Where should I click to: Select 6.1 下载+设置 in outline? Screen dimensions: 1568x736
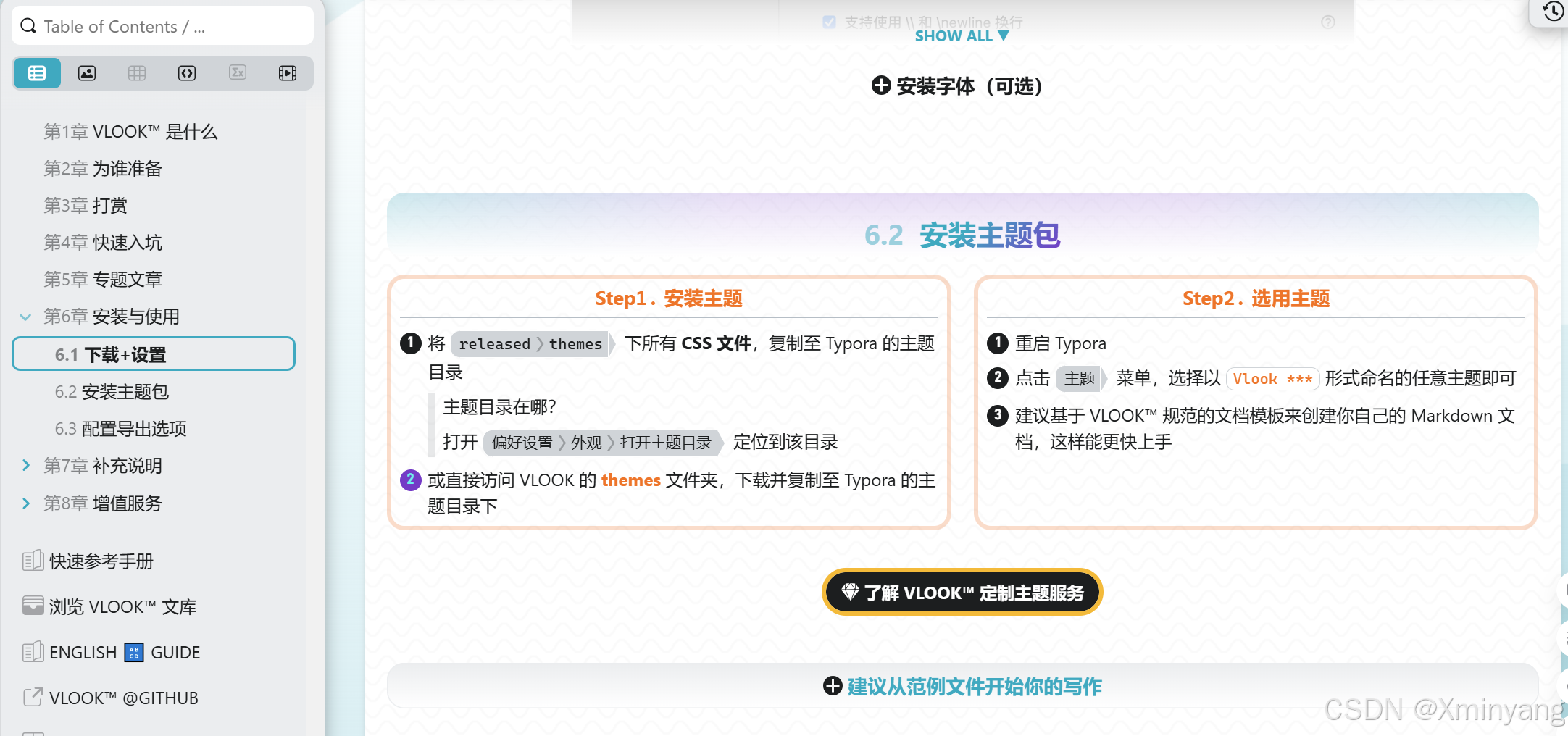pyautogui.click(x=154, y=354)
